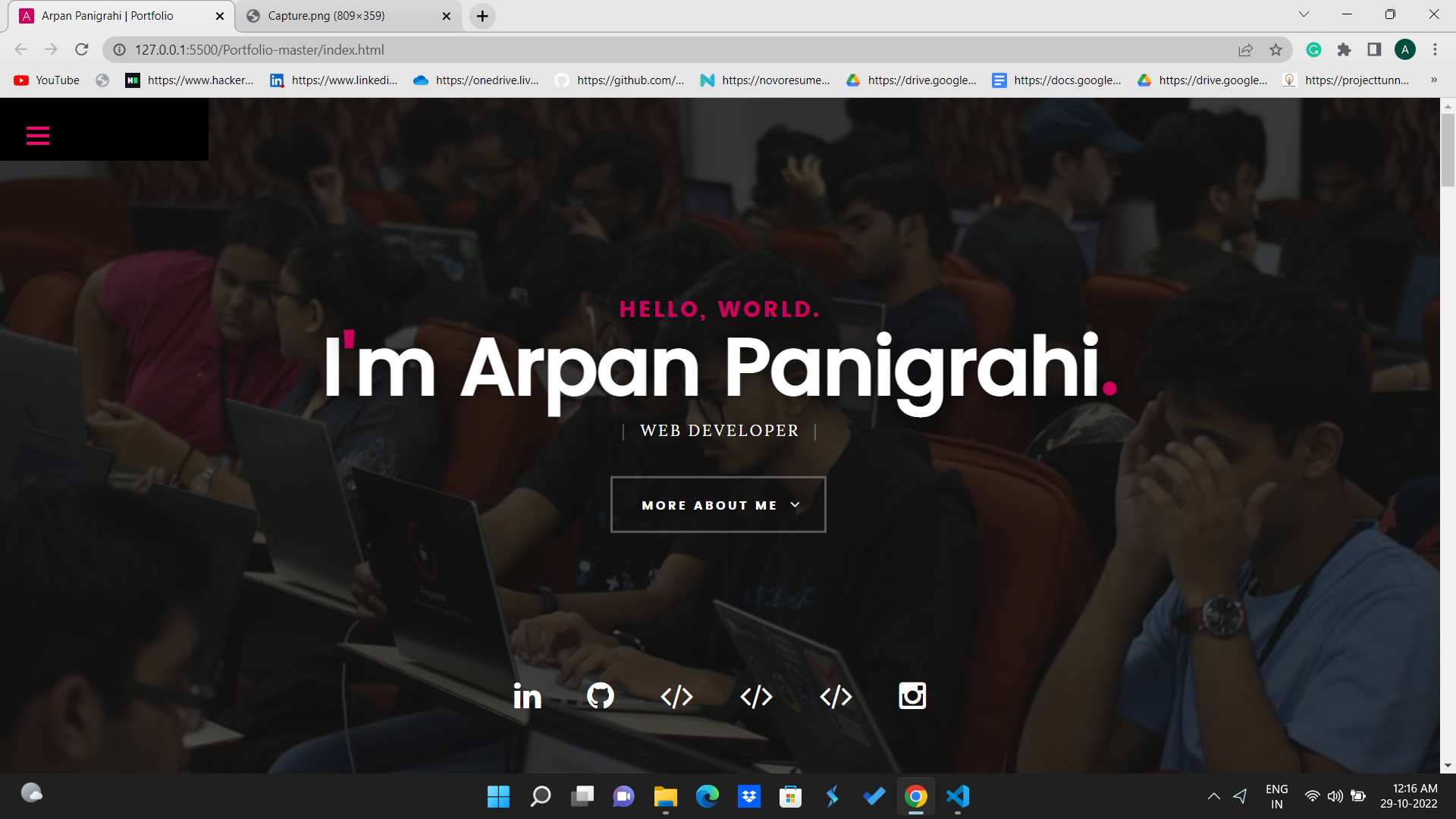Click the Instagram icon
The height and width of the screenshot is (819, 1456).
coord(912,696)
